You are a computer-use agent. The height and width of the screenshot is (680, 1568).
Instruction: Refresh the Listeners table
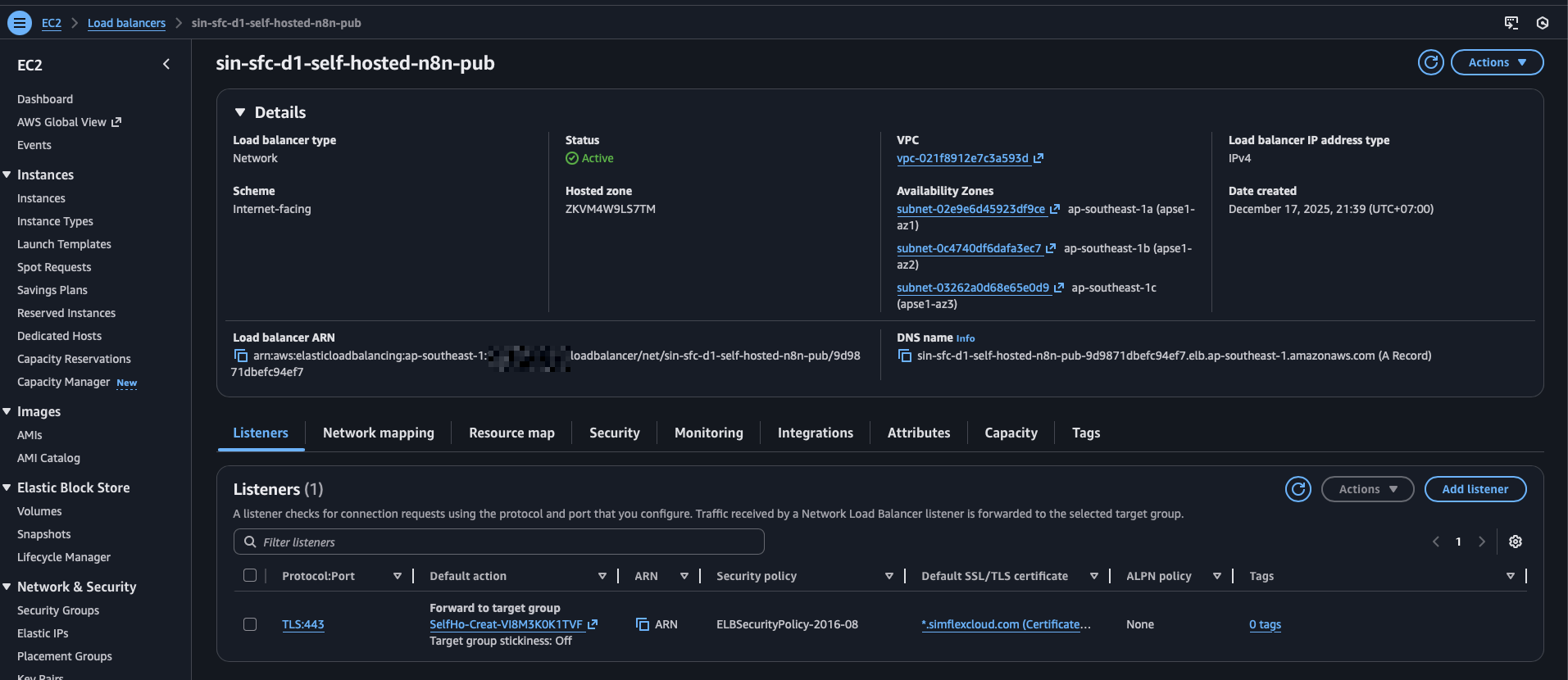[1298, 489]
